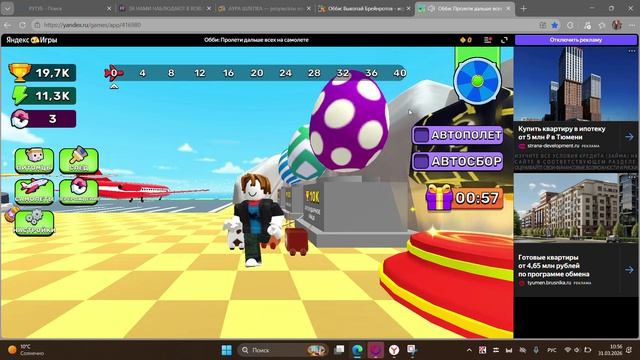Image resolution: width=640 pixels, height=360 pixels.
Task: Click the Отключить рекламу button
Action: [x=576, y=40]
